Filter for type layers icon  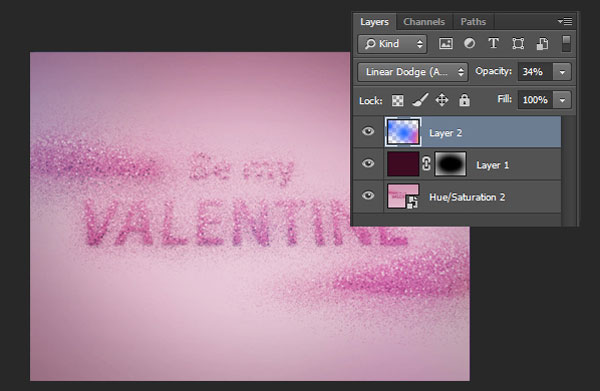(494, 44)
